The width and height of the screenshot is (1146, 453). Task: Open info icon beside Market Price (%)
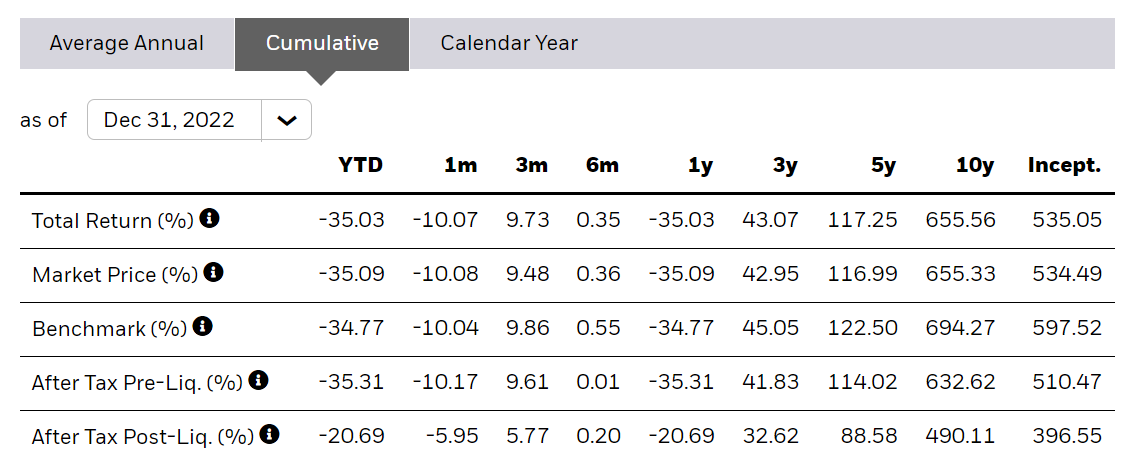(213, 272)
